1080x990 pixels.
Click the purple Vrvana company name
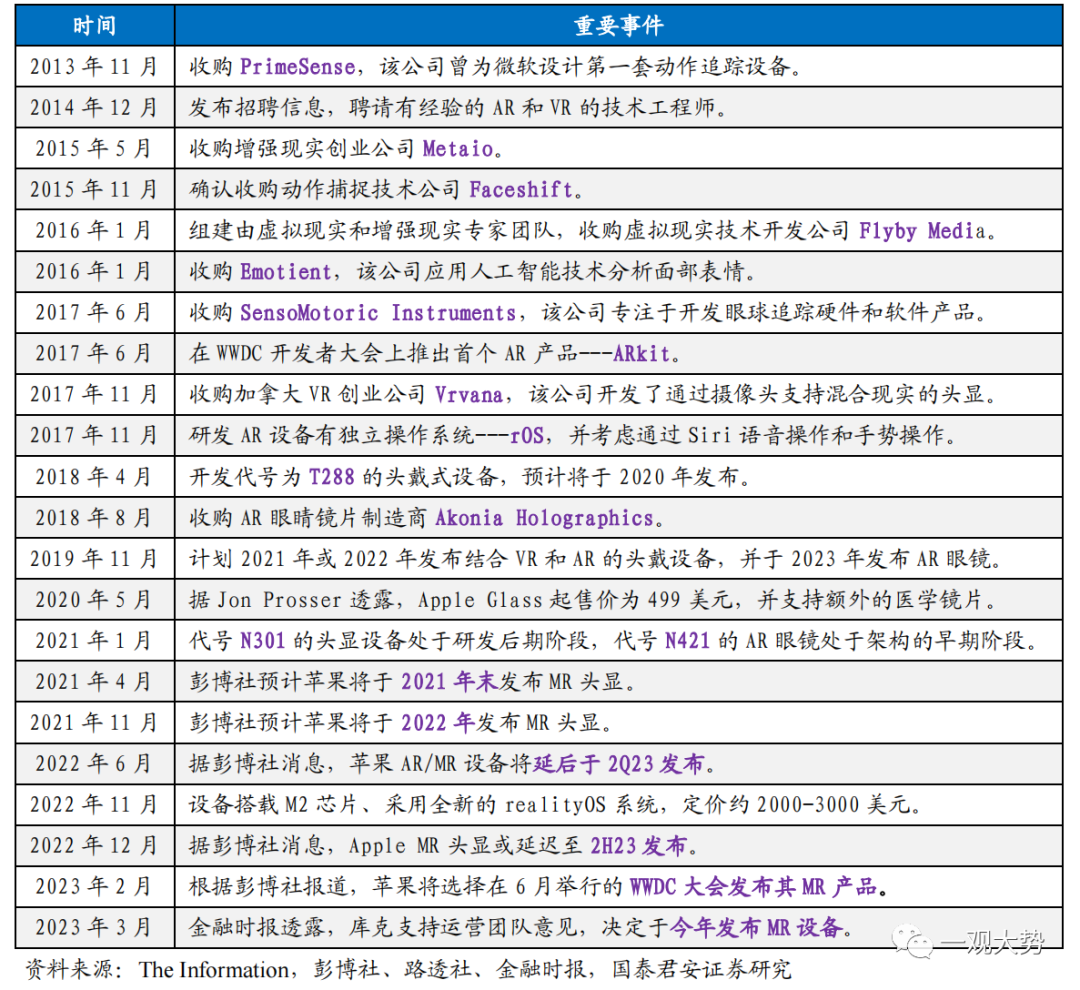pyautogui.click(x=469, y=394)
